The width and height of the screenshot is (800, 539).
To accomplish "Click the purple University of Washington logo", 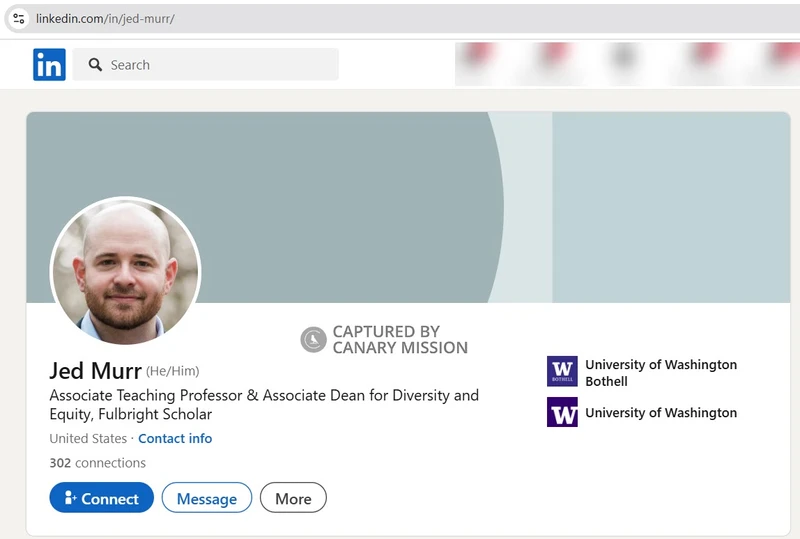I will pyautogui.click(x=562, y=412).
